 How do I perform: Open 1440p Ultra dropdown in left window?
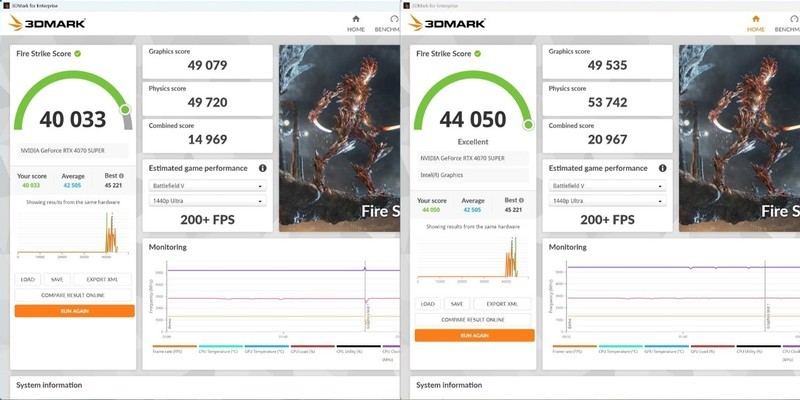click(x=207, y=201)
